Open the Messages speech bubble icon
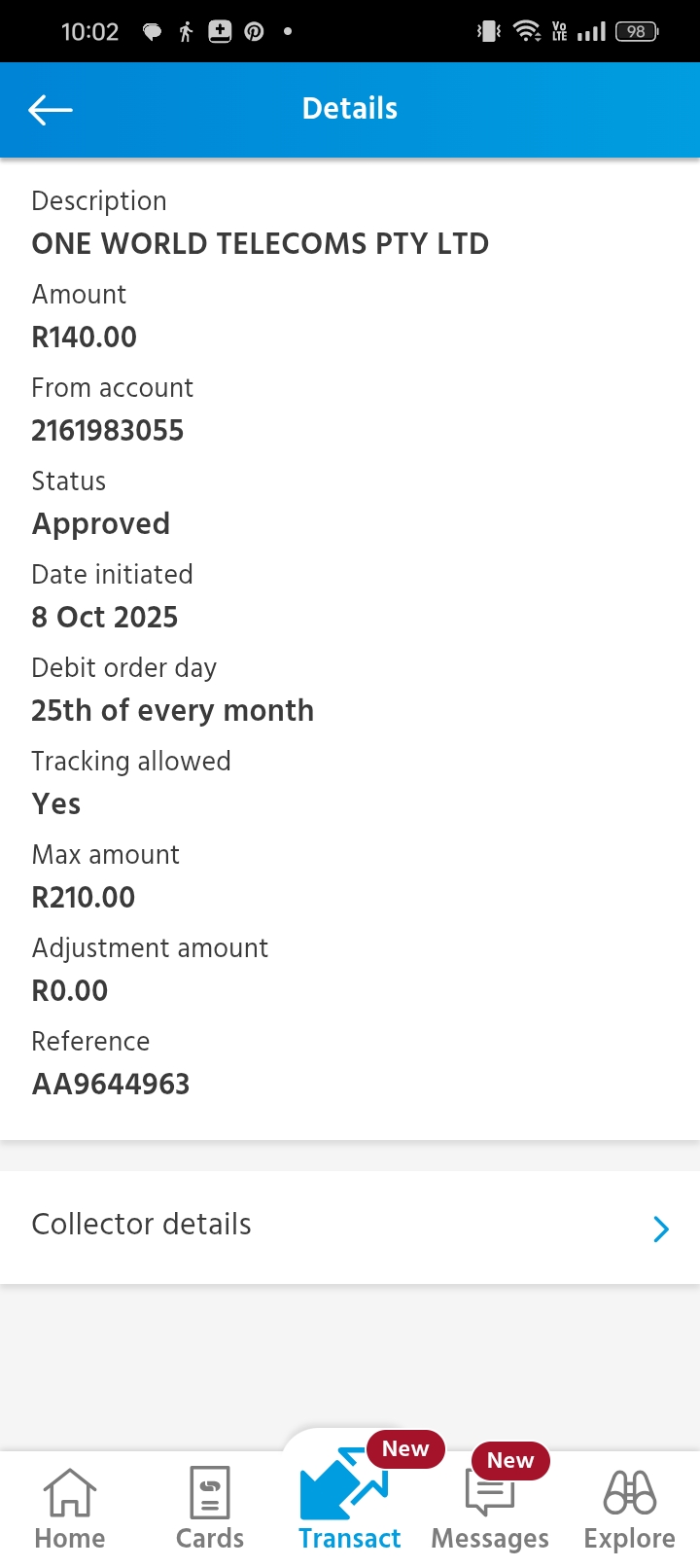Screen dimensions: 700x1568 (489, 1494)
